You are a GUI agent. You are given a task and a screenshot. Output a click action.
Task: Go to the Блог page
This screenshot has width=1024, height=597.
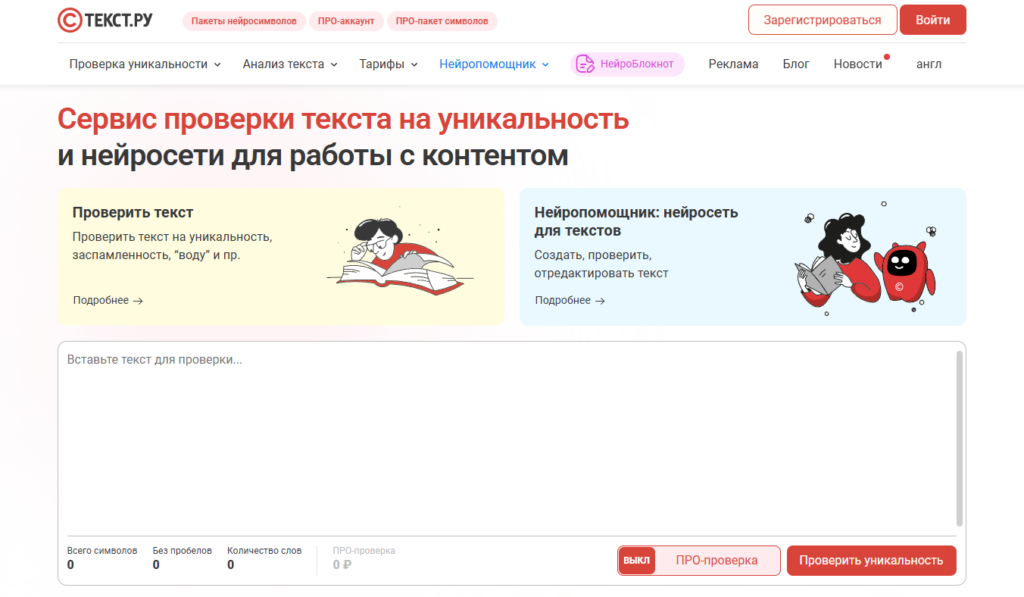795,64
